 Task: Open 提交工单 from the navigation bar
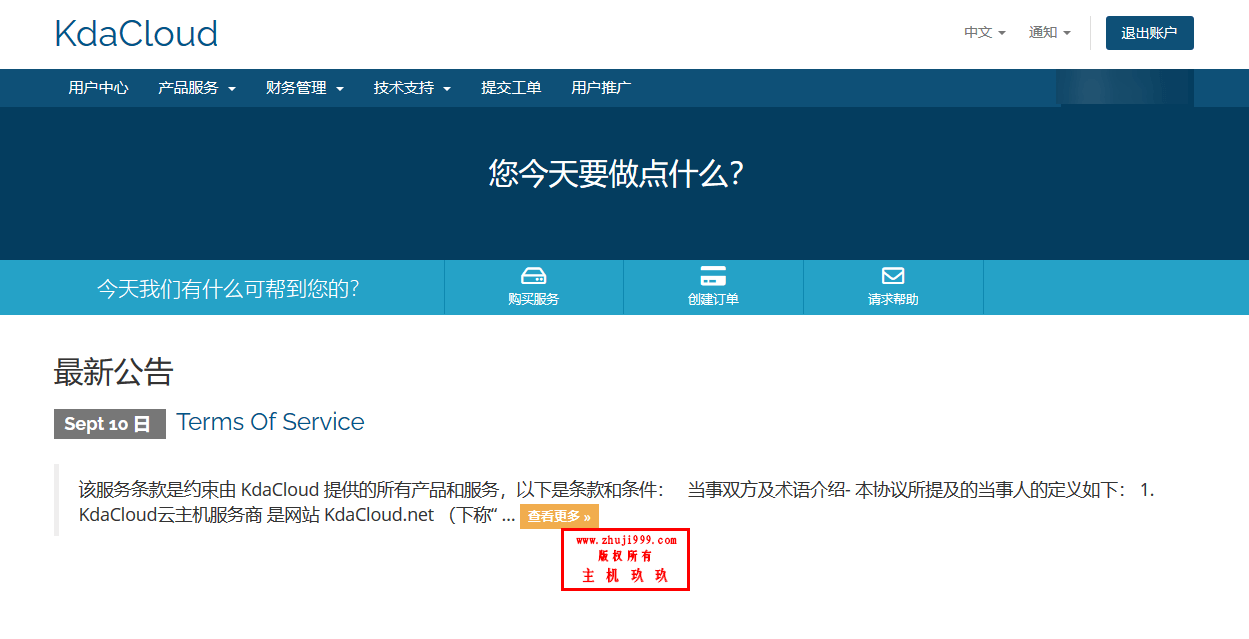(511, 88)
